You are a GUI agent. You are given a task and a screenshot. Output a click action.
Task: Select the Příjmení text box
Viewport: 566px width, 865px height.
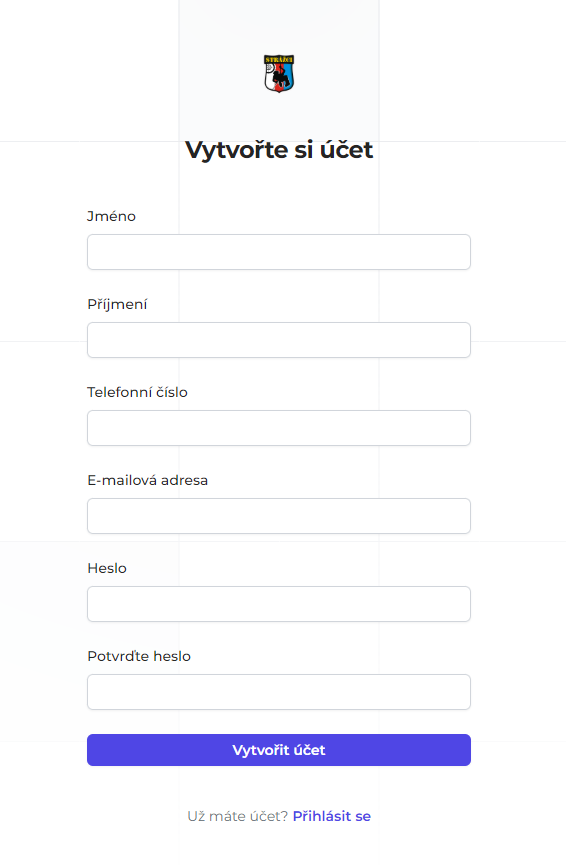coord(279,340)
